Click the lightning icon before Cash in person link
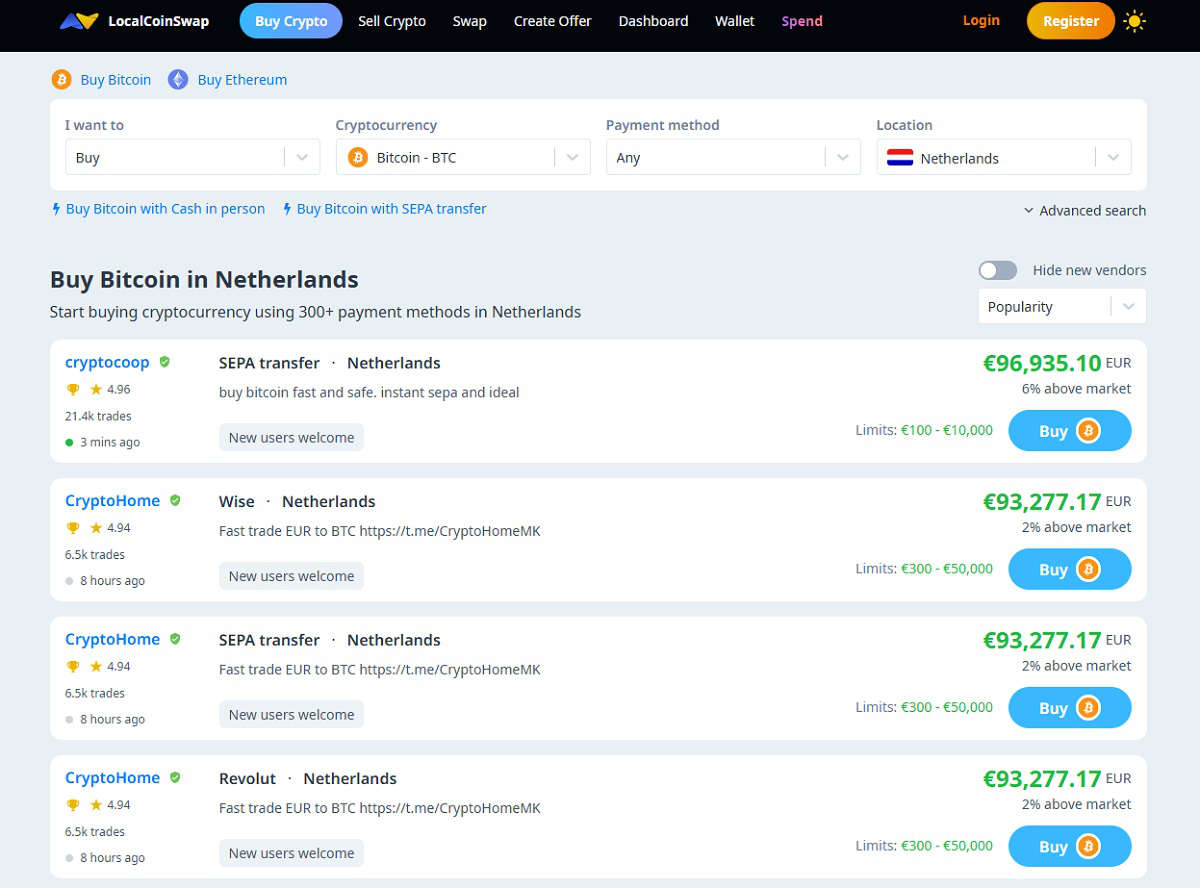 tap(56, 209)
